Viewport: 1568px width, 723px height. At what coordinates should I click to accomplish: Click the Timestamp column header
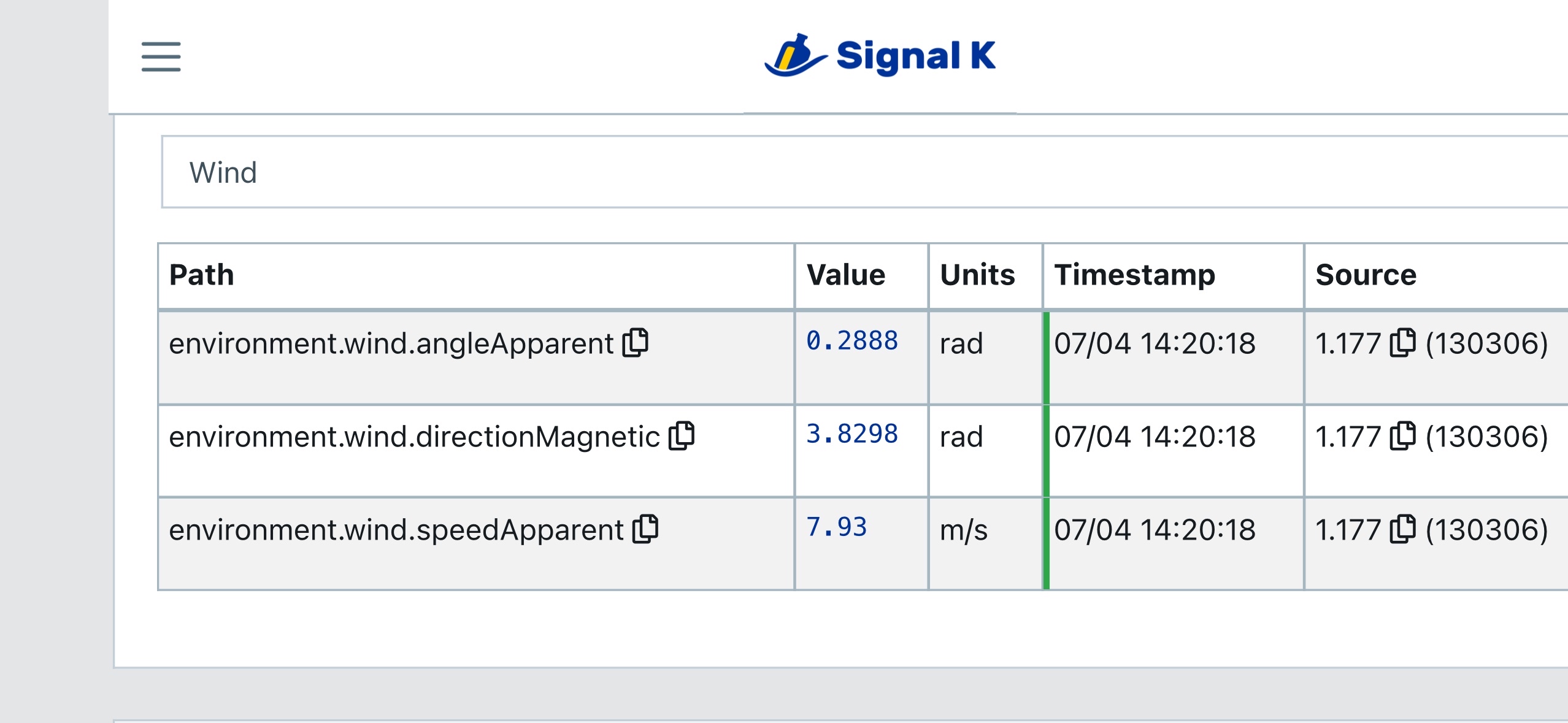click(x=1134, y=275)
